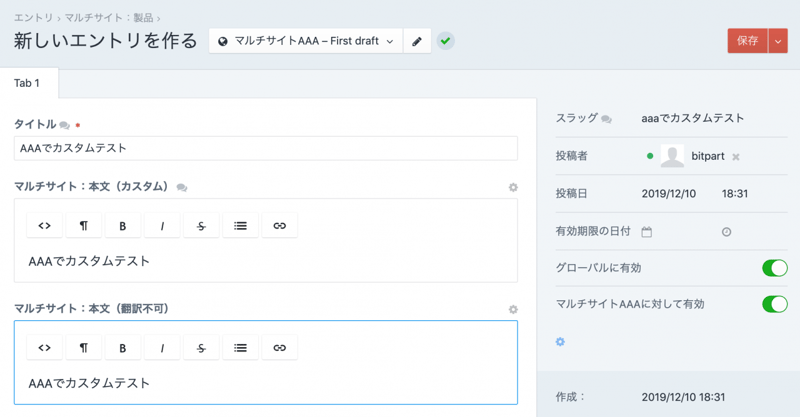The height and width of the screenshot is (417, 800).
Task: Toggle italic in the カスタム body editor
Action: coord(162,226)
